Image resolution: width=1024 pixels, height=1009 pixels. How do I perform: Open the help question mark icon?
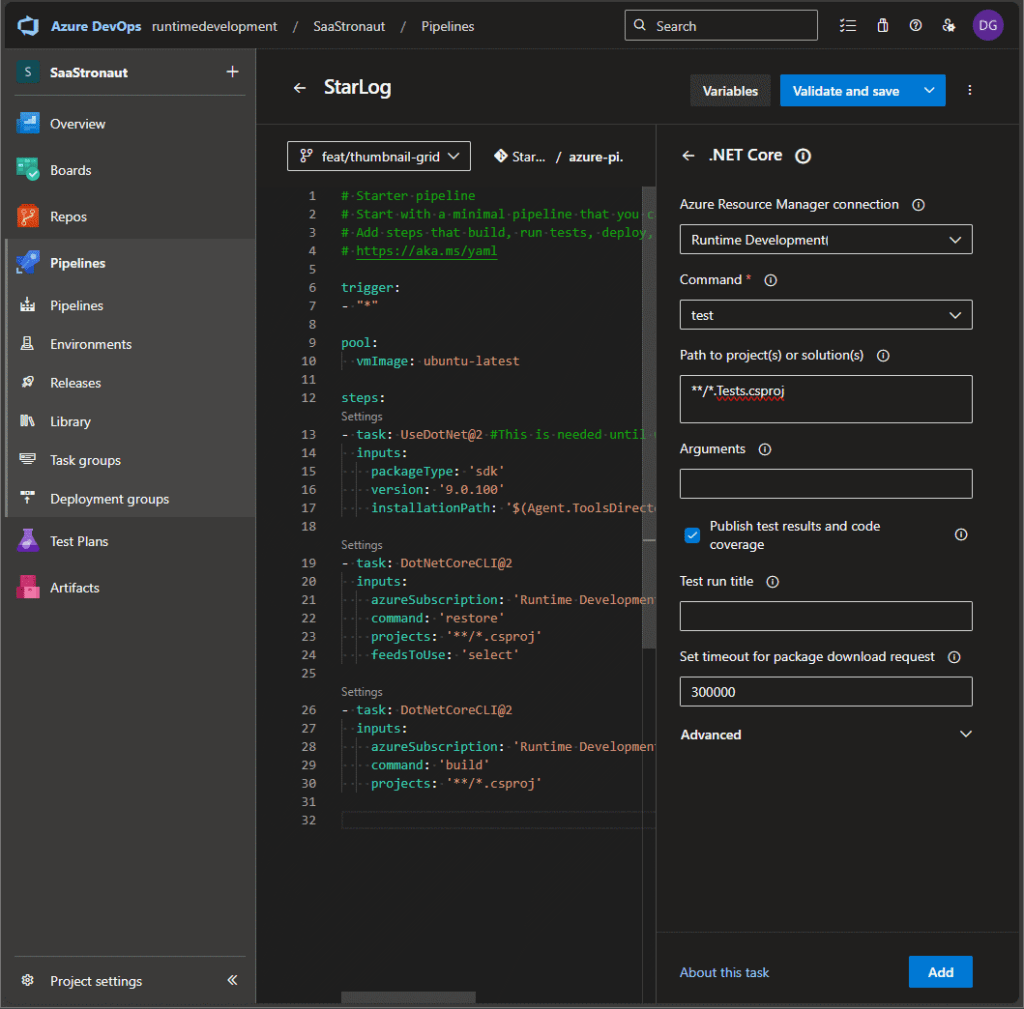pyautogui.click(x=915, y=26)
